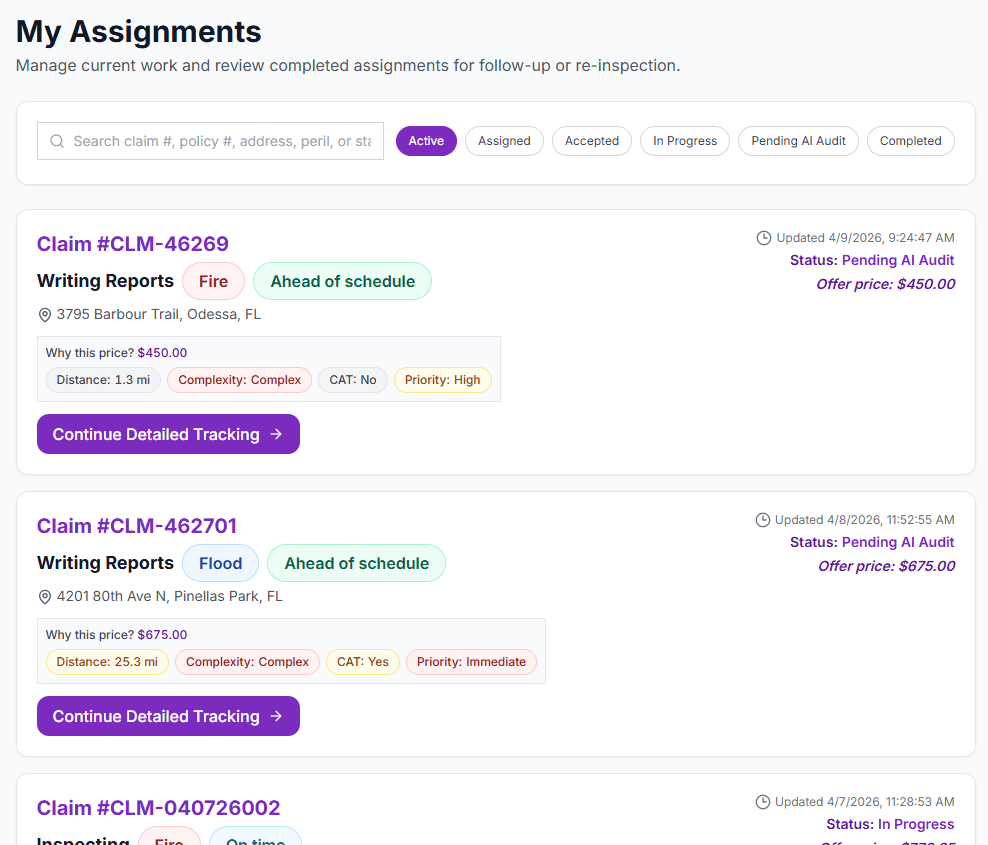Click the My Assignments page heading
The height and width of the screenshot is (845, 988).
pyautogui.click(x=139, y=32)
